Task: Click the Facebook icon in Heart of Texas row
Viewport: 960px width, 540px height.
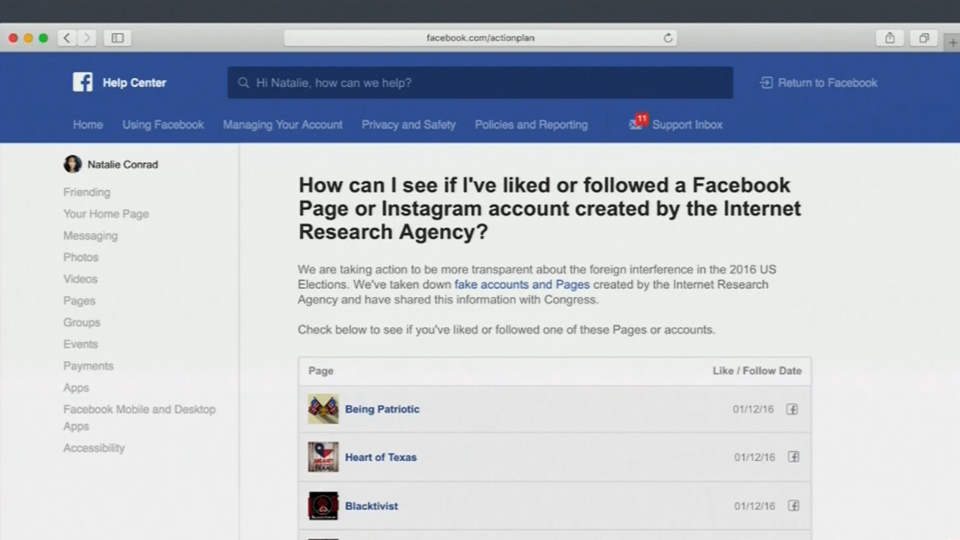Action: pyautogui.click(x=793, y=457)
